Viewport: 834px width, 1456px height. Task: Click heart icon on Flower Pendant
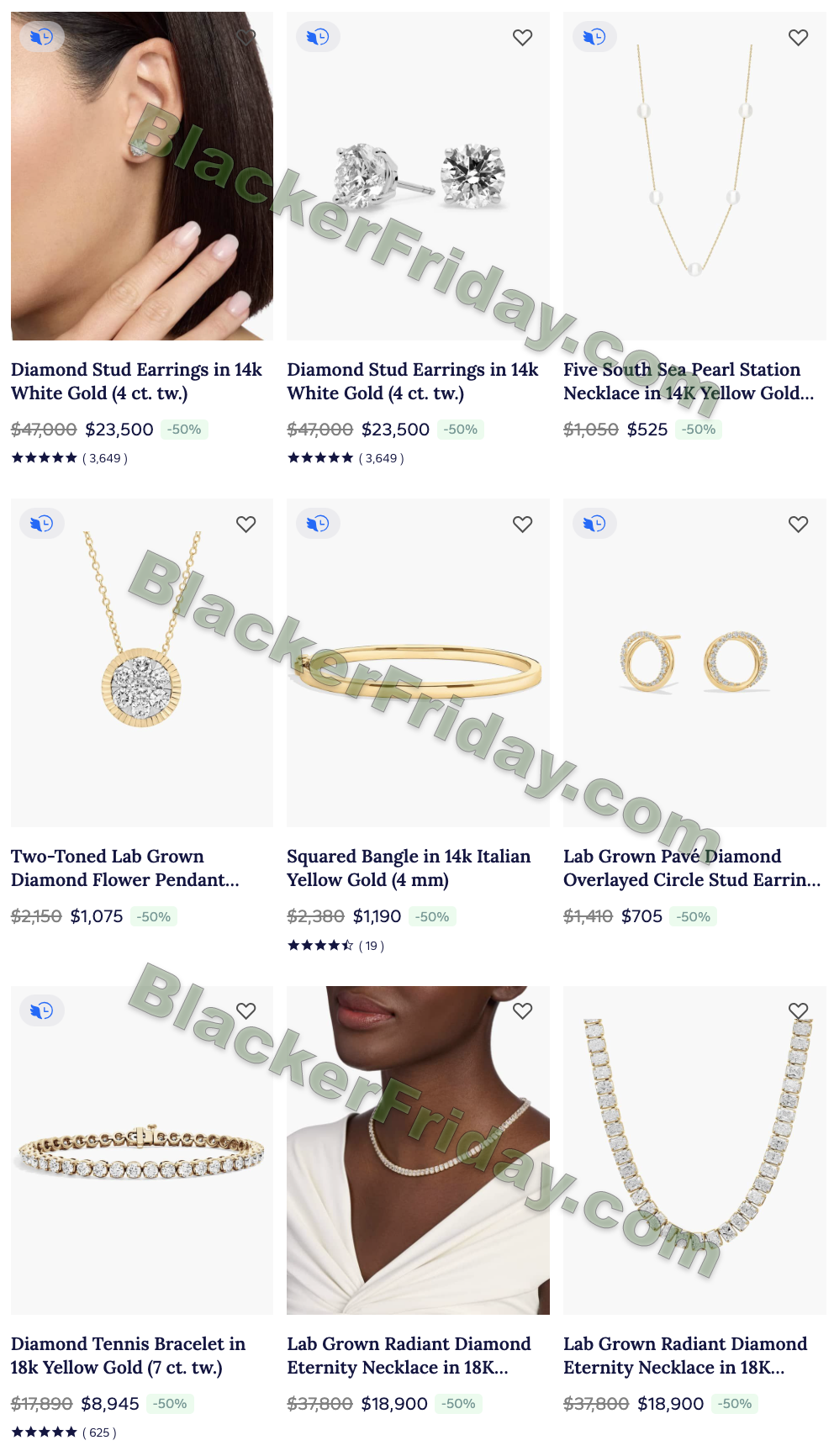click(x=245, y=524)
